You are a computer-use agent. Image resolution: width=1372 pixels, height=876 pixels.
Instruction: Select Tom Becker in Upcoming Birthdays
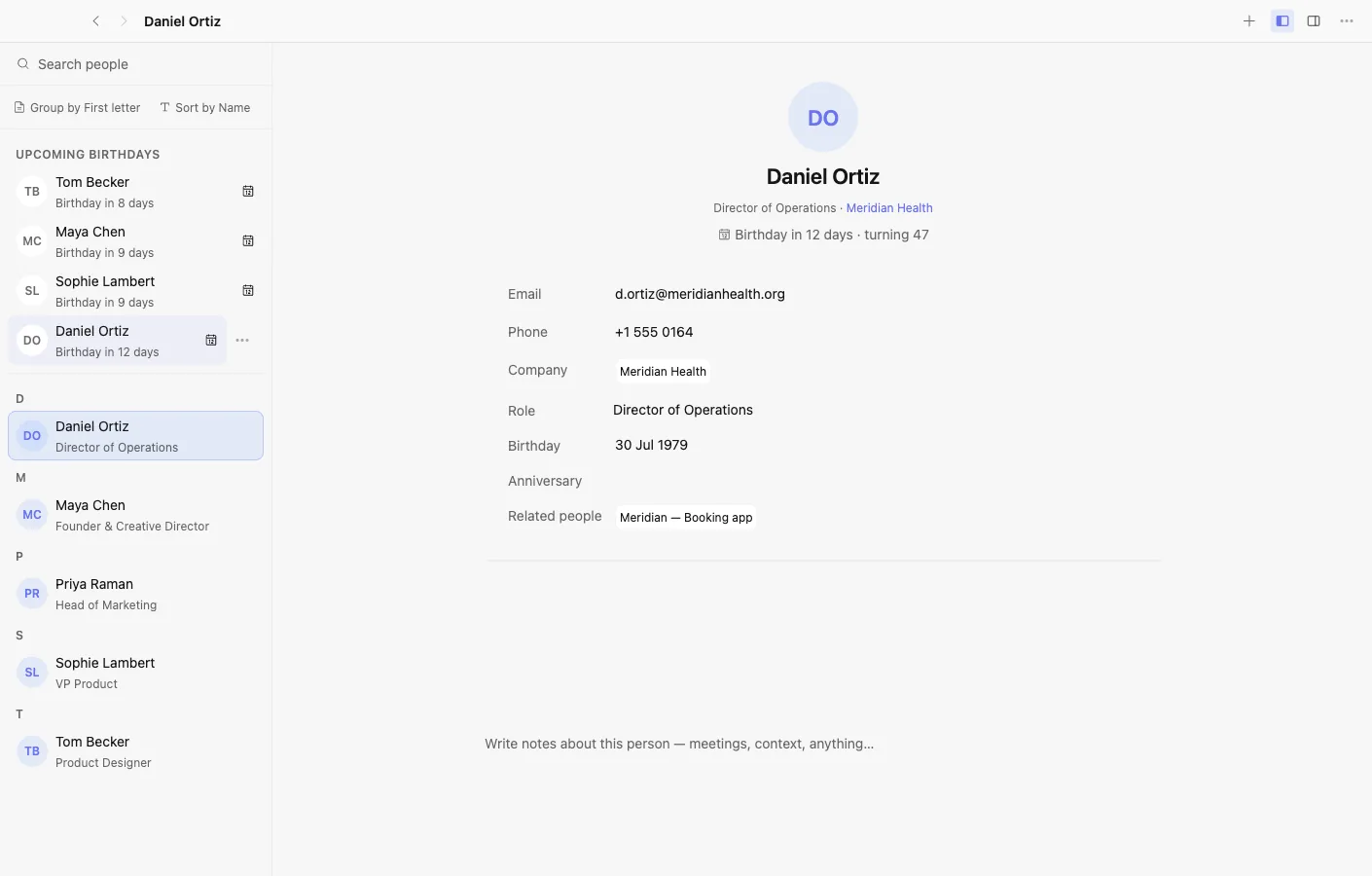point(135,192)
